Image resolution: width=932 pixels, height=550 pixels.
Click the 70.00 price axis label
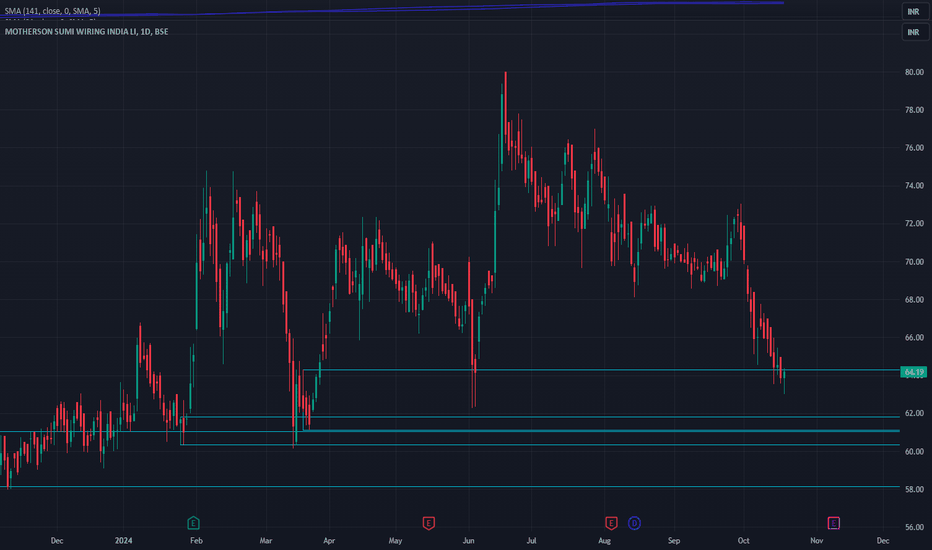(x=914, y=262)
